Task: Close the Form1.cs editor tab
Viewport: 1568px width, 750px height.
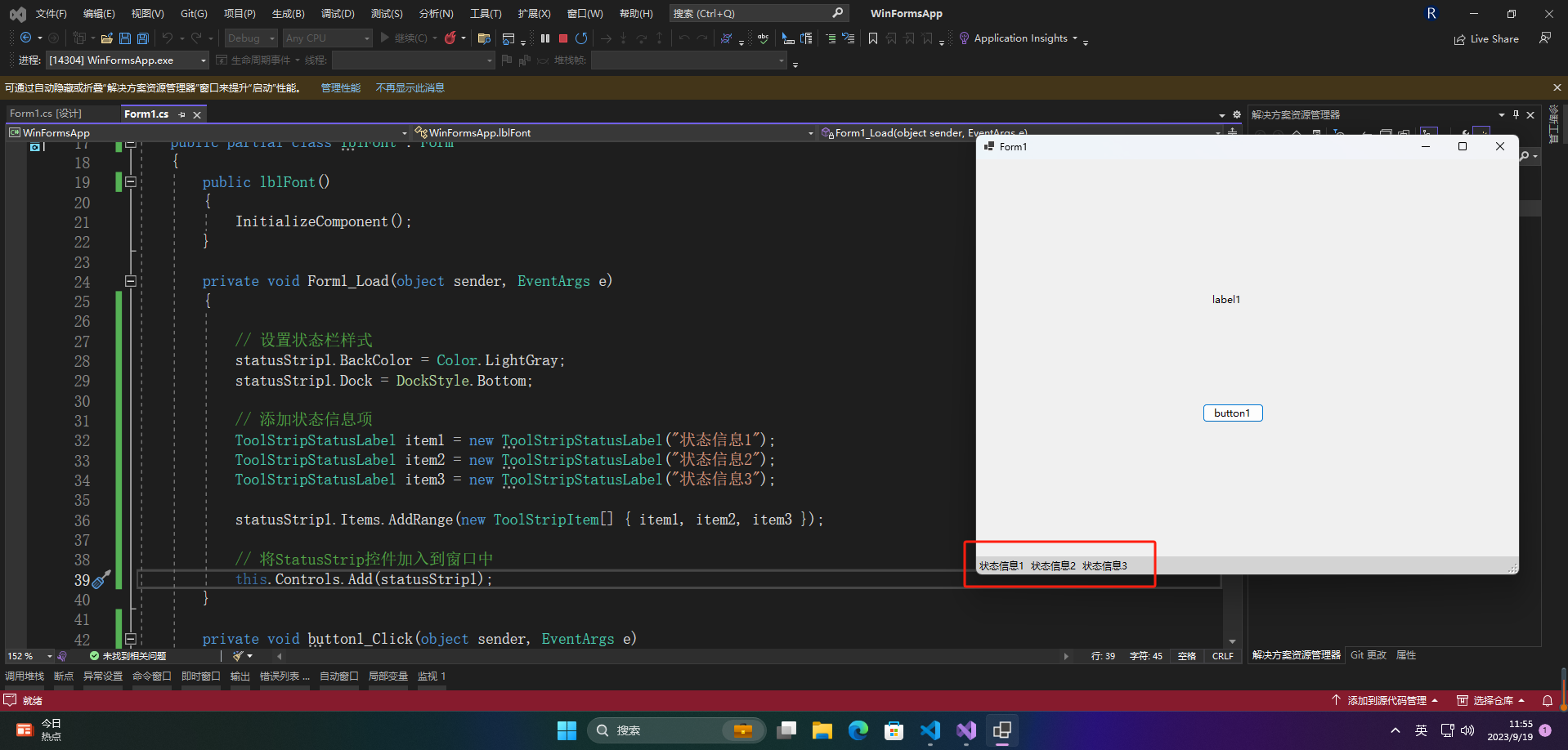Action: click(x=197, y=115)
